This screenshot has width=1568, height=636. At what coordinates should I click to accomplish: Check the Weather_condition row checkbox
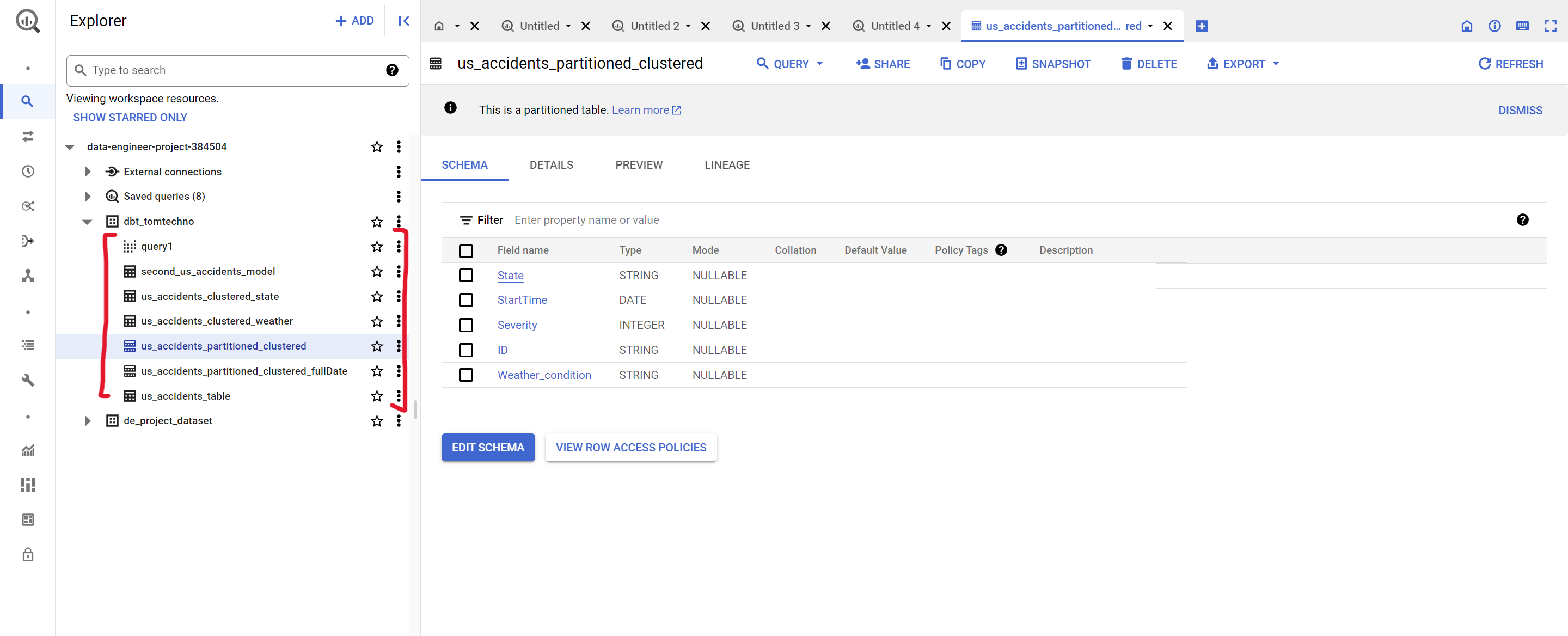(466, 375)
